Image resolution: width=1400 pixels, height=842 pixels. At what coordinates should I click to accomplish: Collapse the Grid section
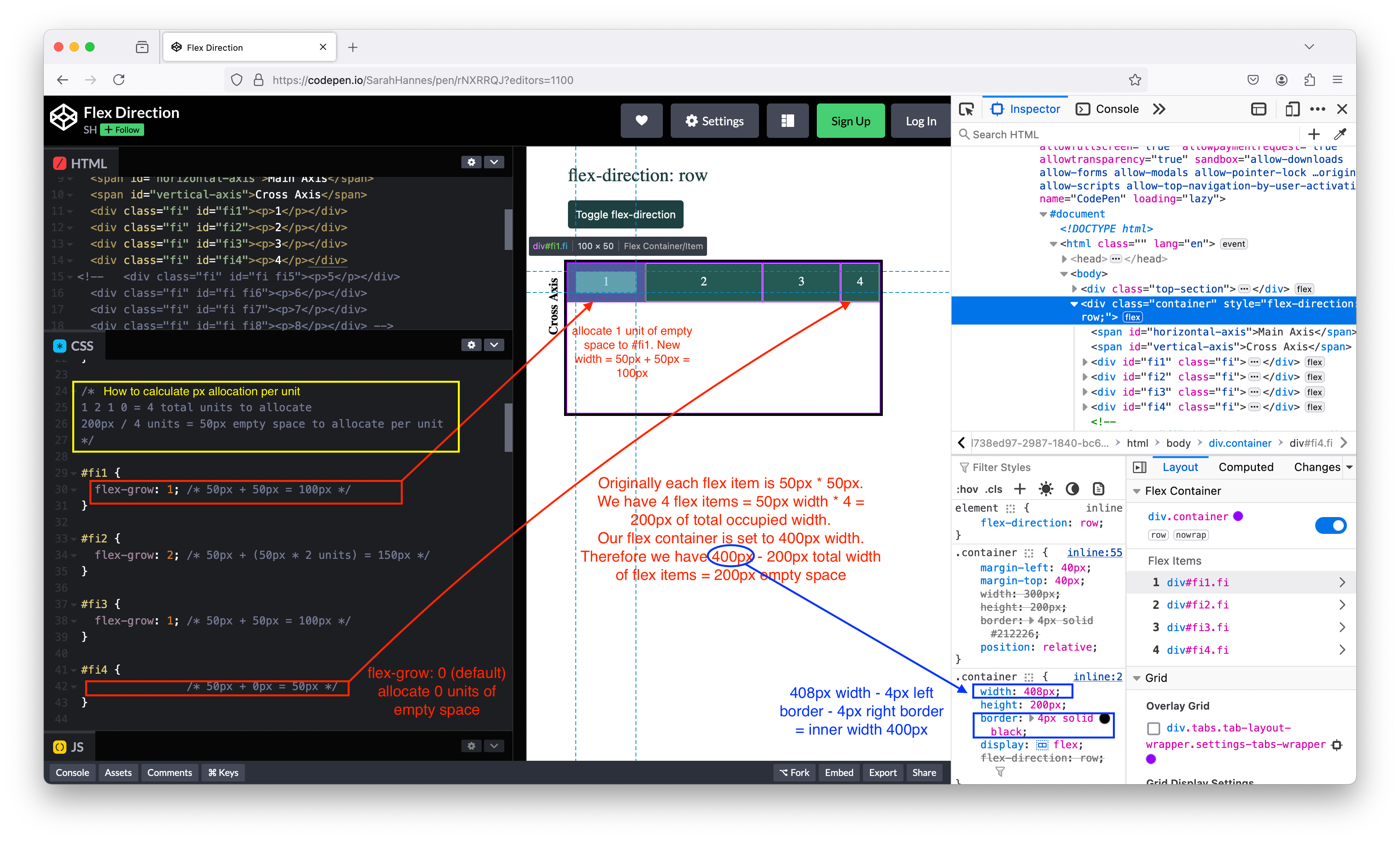click(x=1137, y=678)
